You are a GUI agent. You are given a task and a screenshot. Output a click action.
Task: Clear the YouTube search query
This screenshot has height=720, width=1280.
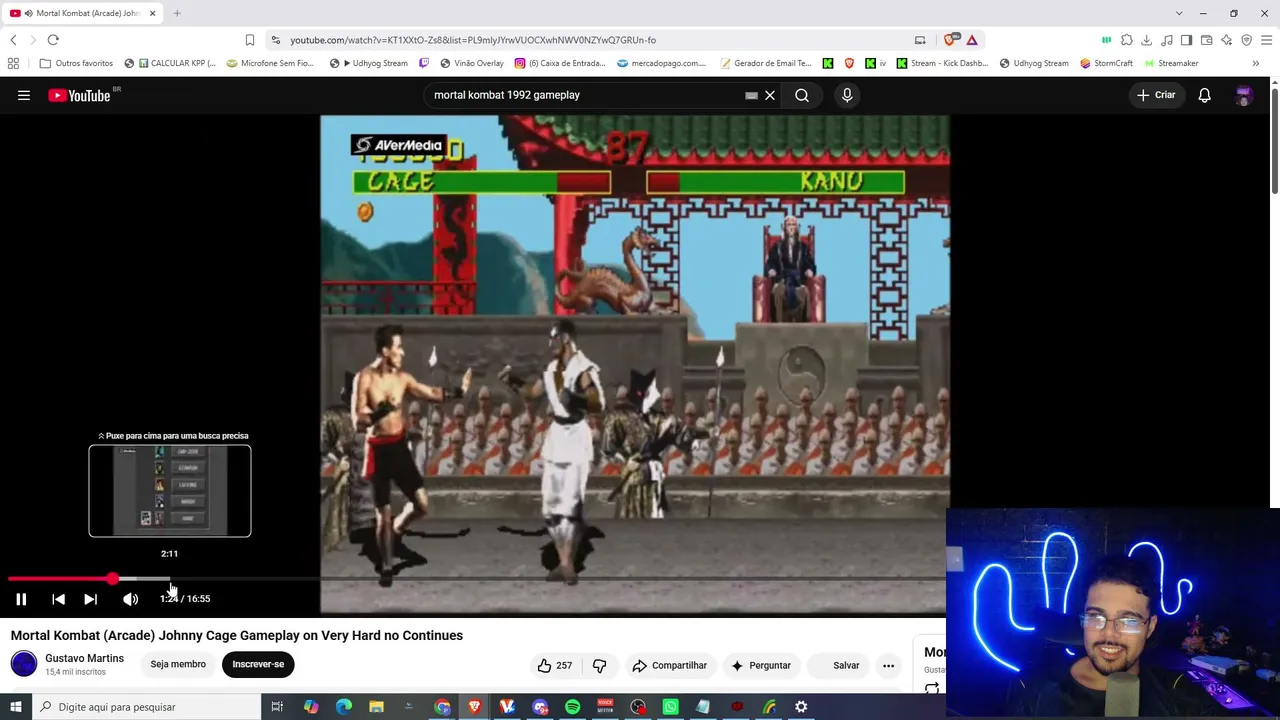770,95
